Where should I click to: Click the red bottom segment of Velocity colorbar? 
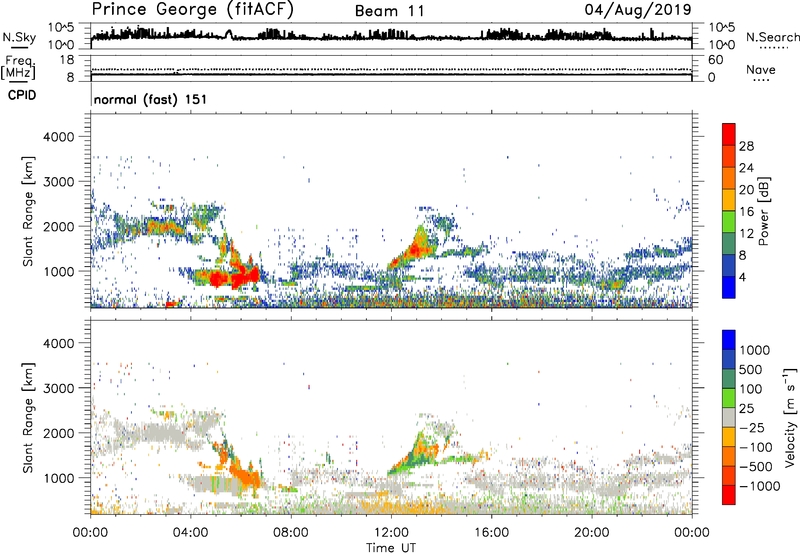(729, 495)
